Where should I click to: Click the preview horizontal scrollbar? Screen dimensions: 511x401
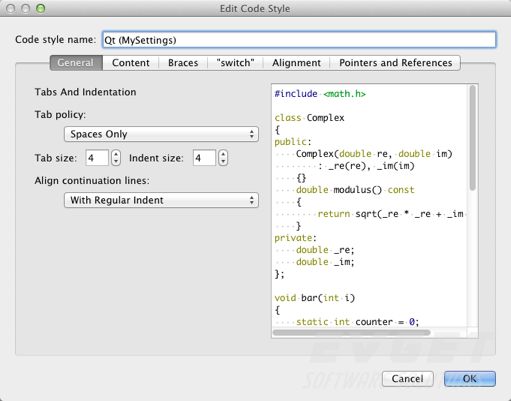(x=352, y=332)
